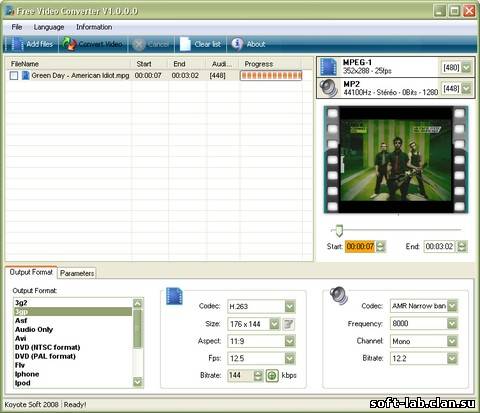Adjust the video Bitrate 144 spinner
Screen dimensions: 480x413
[x=258, y=376]
